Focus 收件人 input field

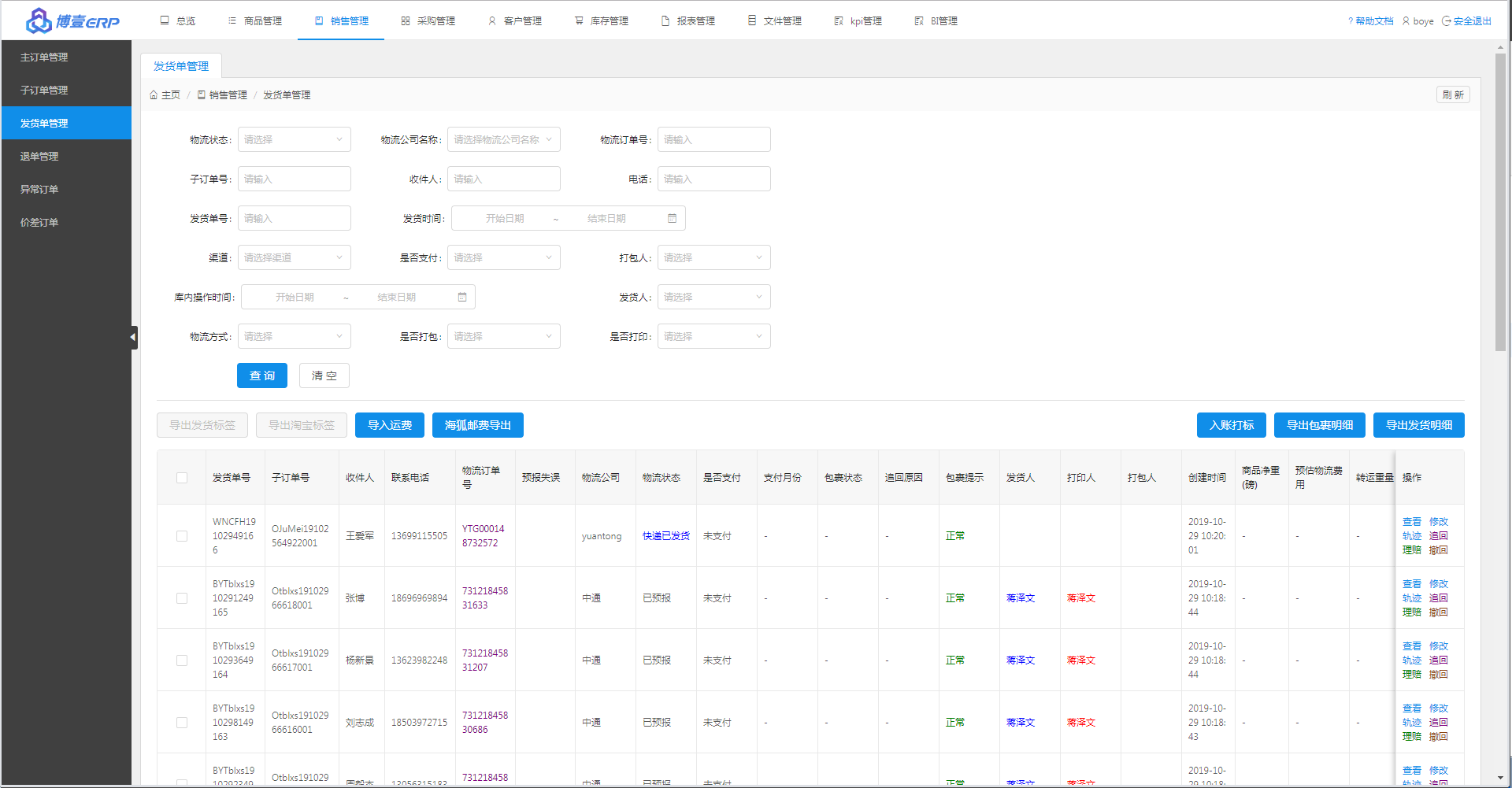point(504,179)
